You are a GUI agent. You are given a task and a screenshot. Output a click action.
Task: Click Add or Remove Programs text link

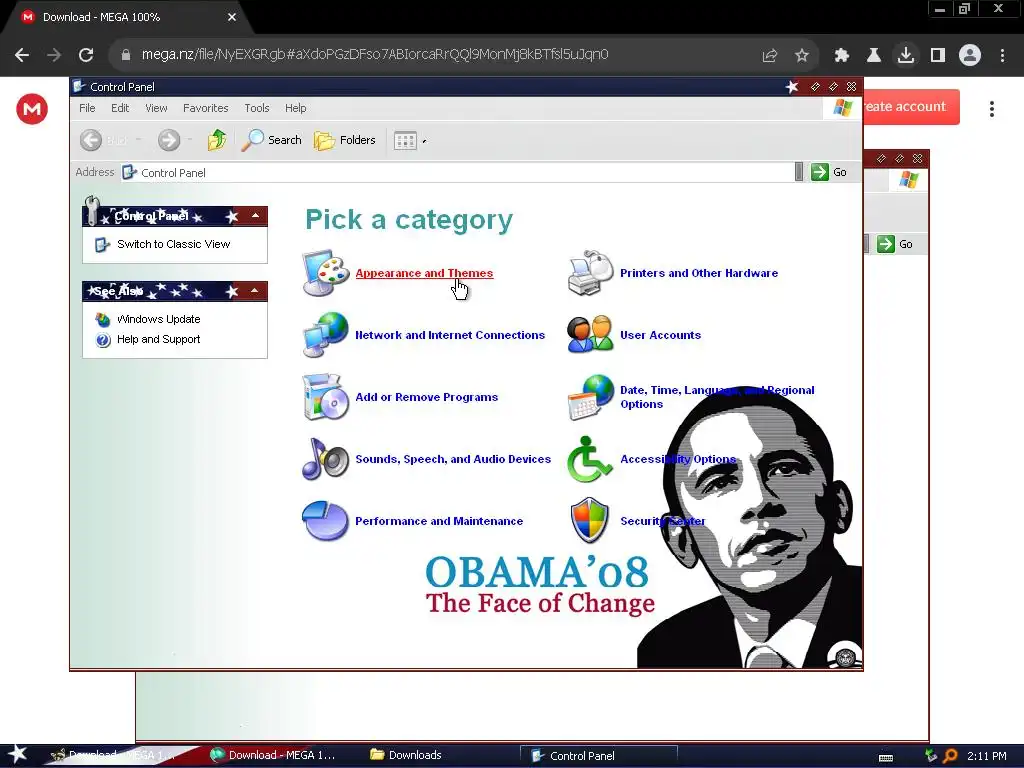[426, 397]
